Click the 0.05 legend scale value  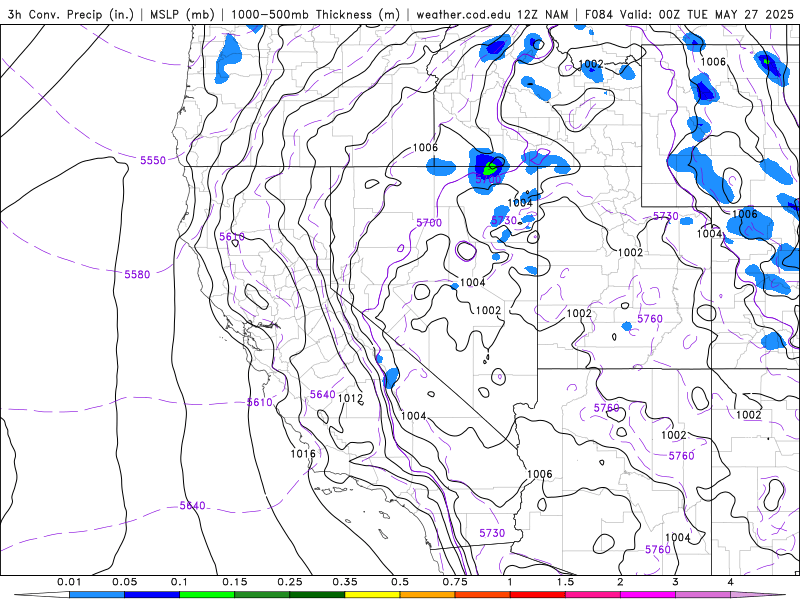click(x=124, y=582)
